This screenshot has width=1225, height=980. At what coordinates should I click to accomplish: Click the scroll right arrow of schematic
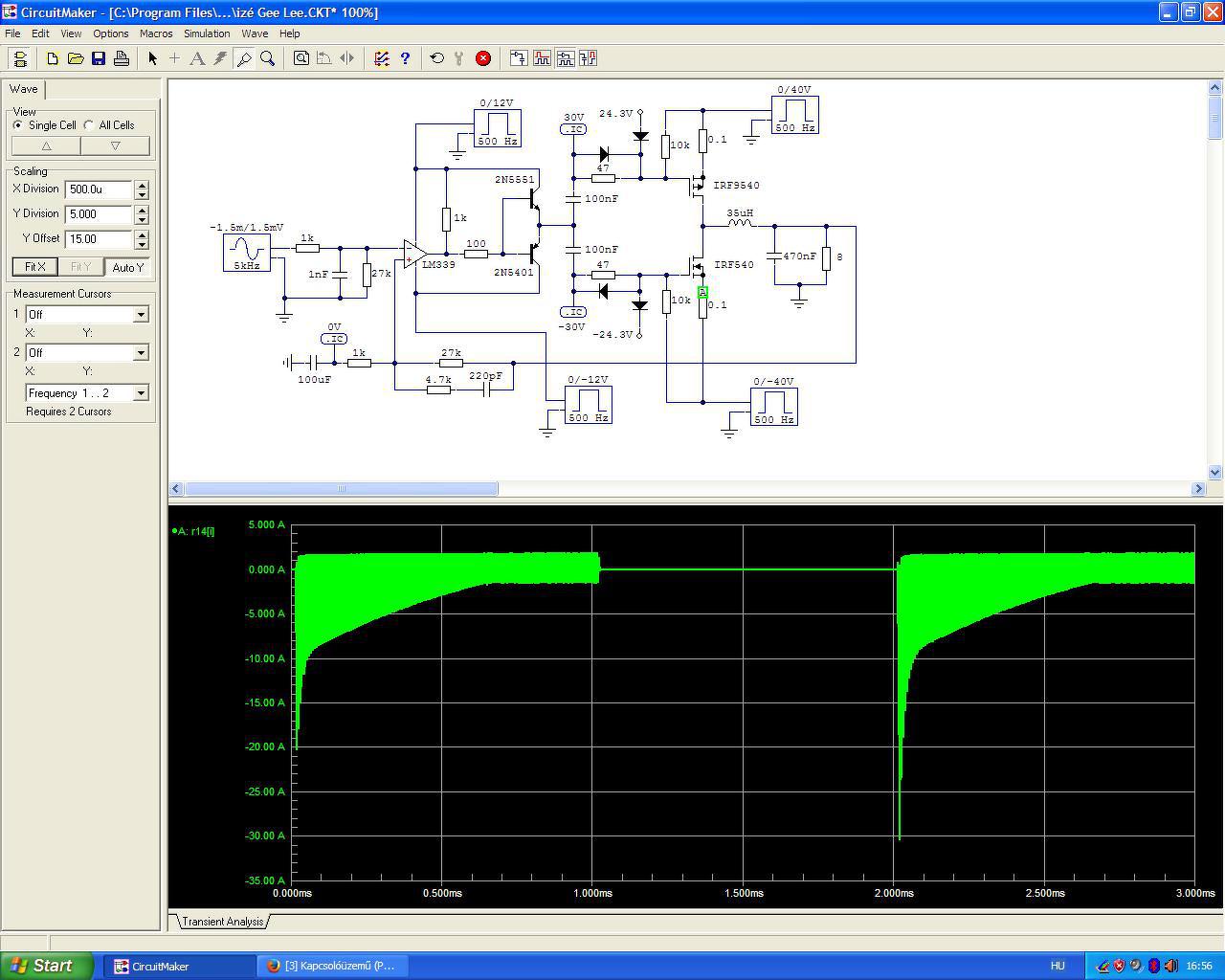pyautogui.click(x=1198, y=489)
